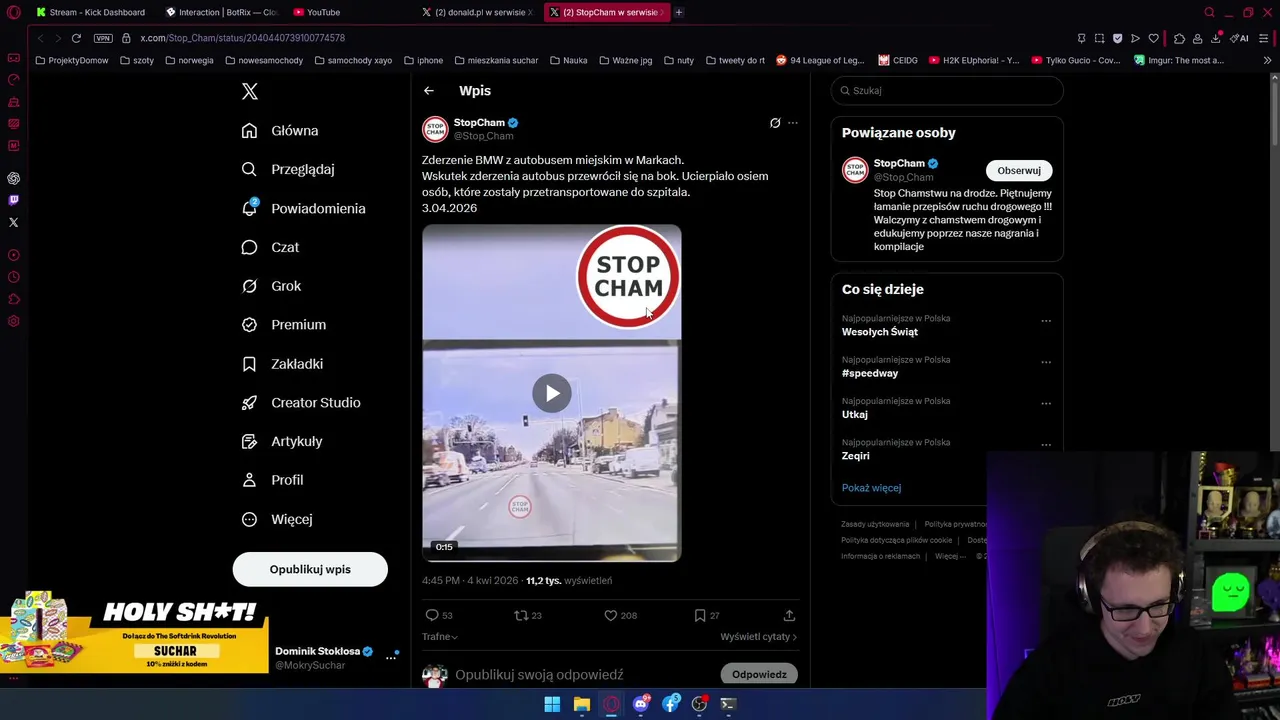The height and width of the screenshot is (720, 1280).
Task: Open Grok from the navigation
Action: (271, 286)
